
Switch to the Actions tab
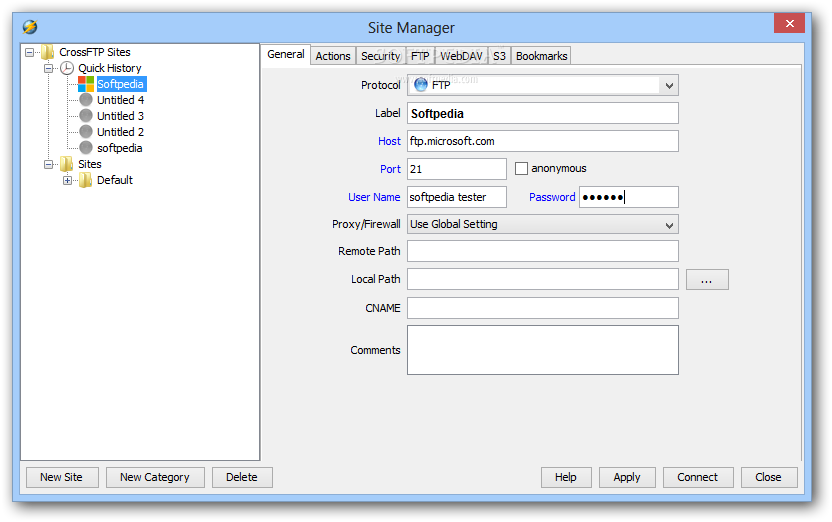point(333,56)
